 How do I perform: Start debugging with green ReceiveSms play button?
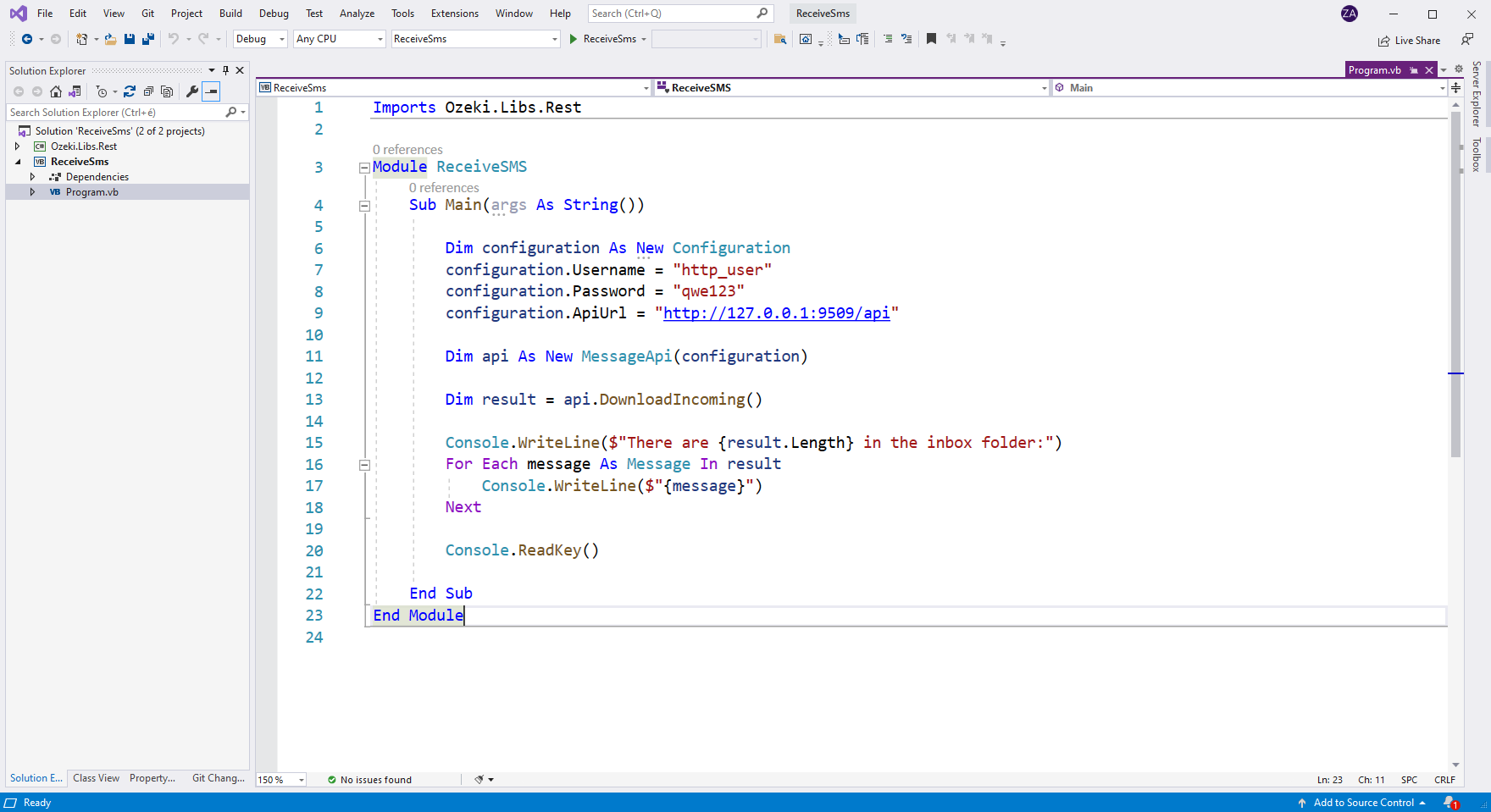pos(604,39)
